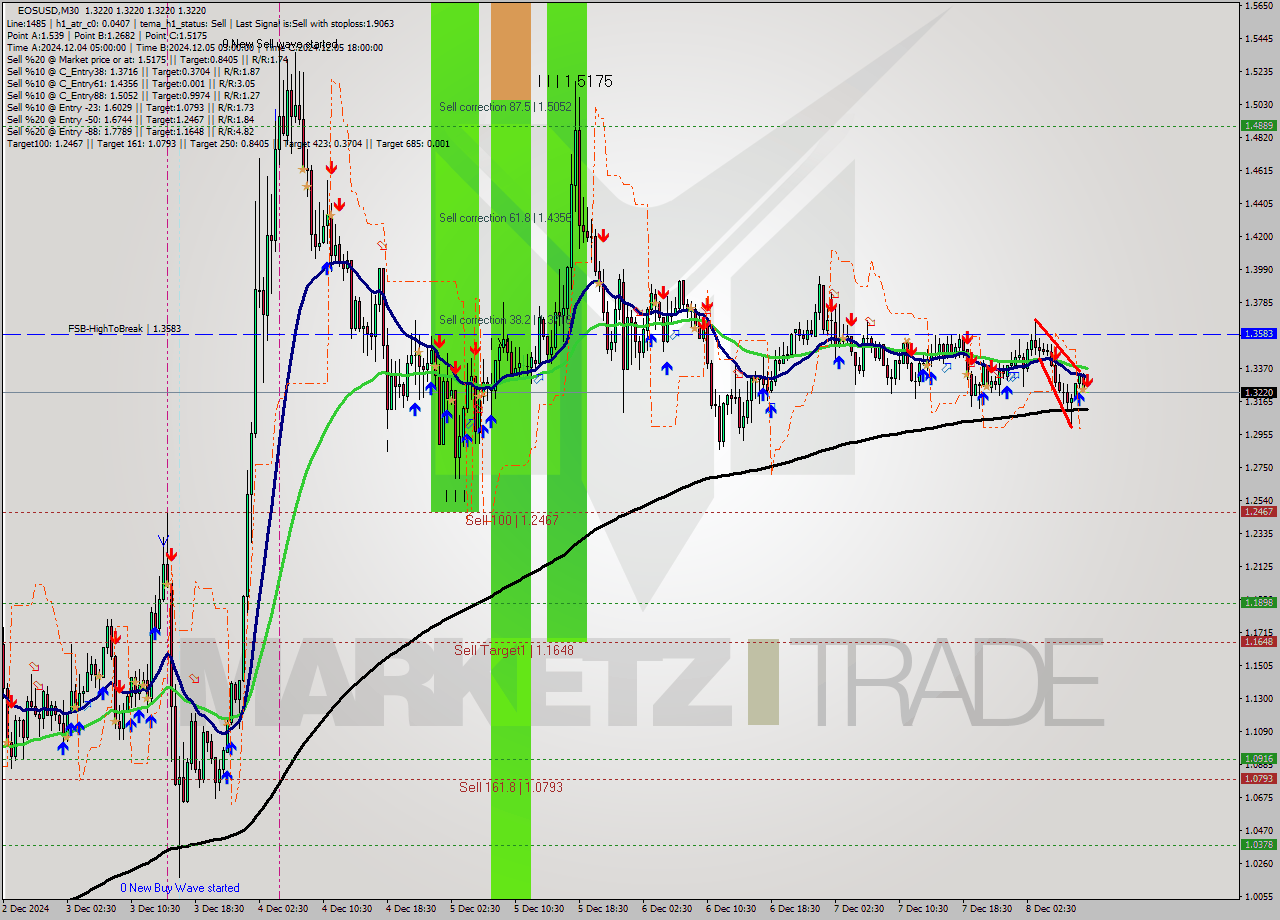Click the 1.5655 top price scale value
The width and height of the screenshot is (1280, 920).
point(1258,6)
